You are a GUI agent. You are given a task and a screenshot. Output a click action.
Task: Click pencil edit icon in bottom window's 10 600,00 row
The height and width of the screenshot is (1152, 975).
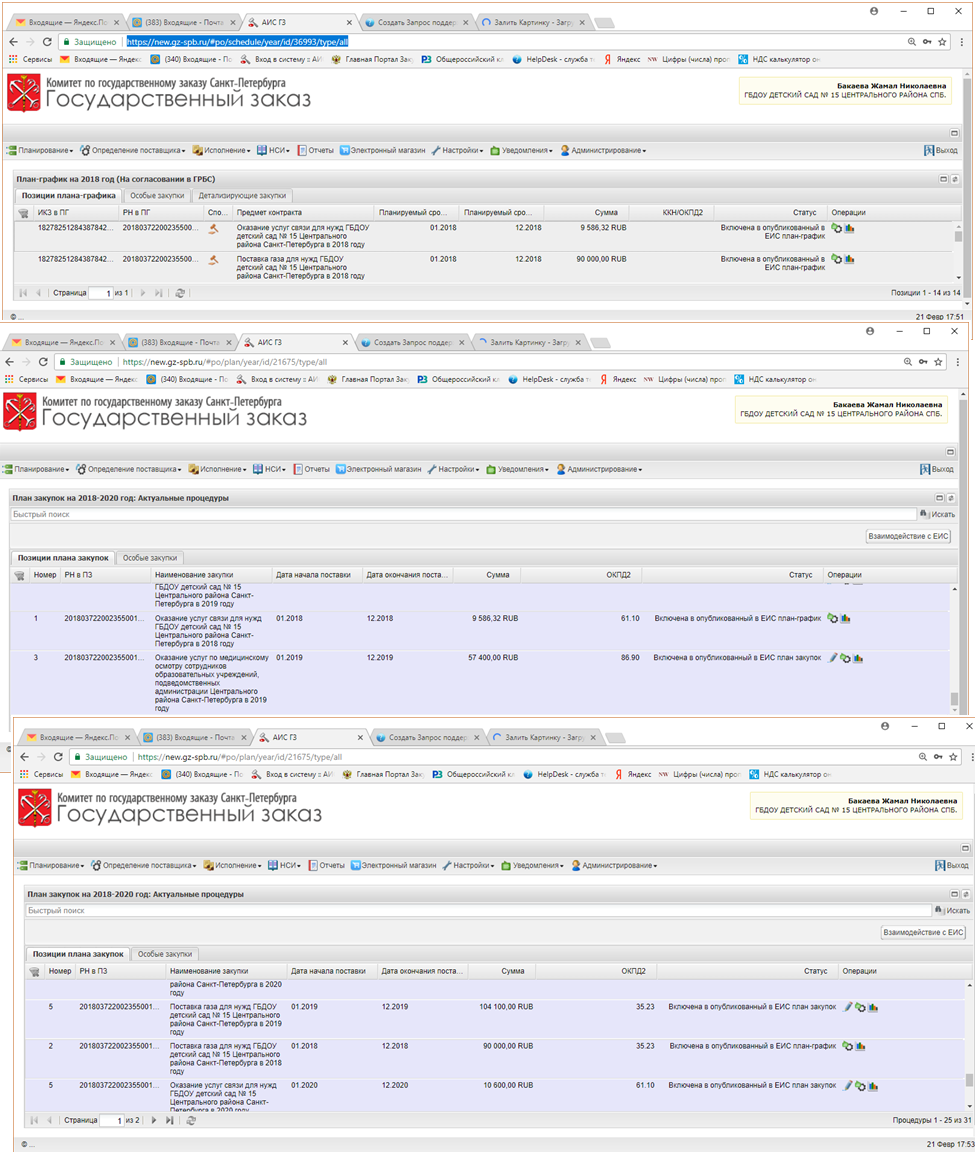(x=848, y=1086)
